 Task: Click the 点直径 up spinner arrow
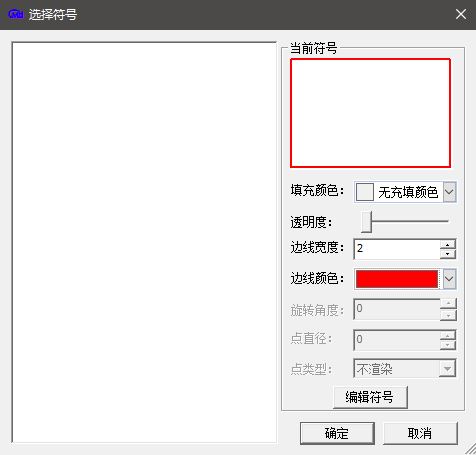click(x=448, y=335)
